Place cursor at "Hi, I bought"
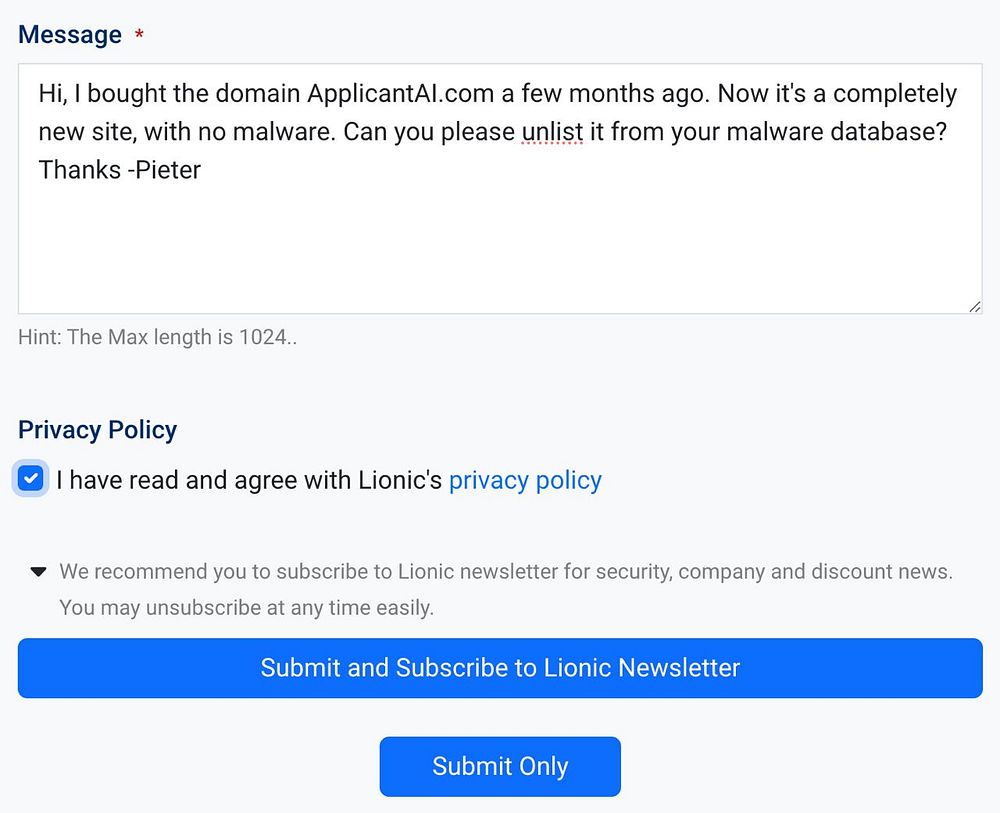1000x813 pixels. [x=100, y=94]
